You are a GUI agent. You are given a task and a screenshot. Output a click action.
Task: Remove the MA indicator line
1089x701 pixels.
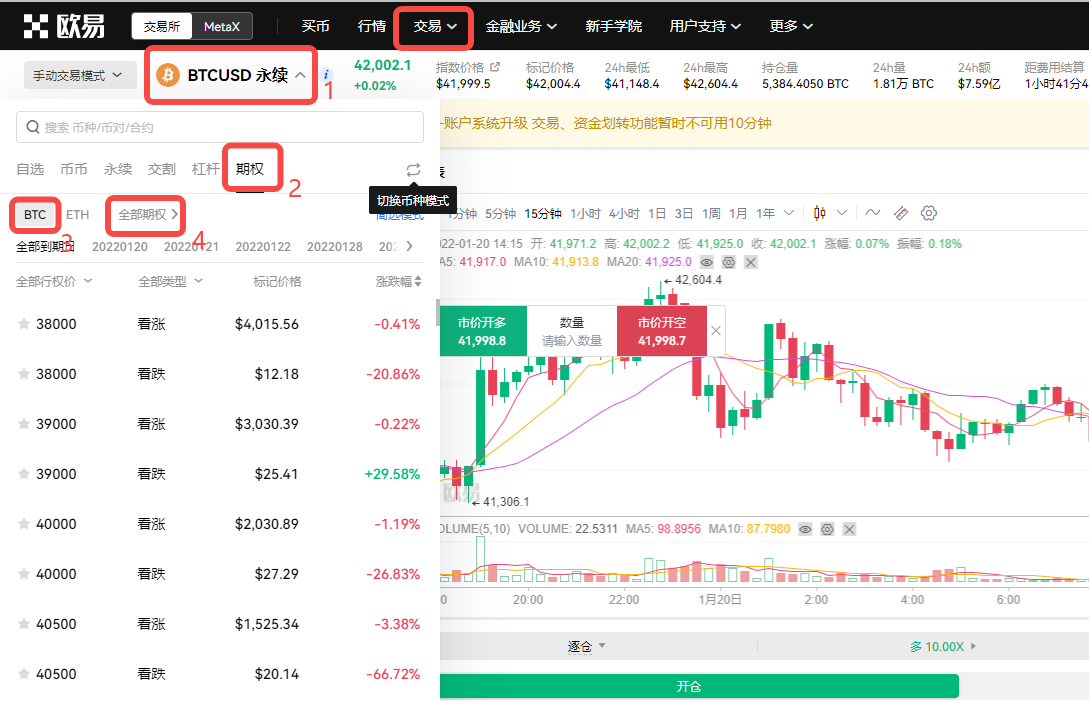pos(751,262)
